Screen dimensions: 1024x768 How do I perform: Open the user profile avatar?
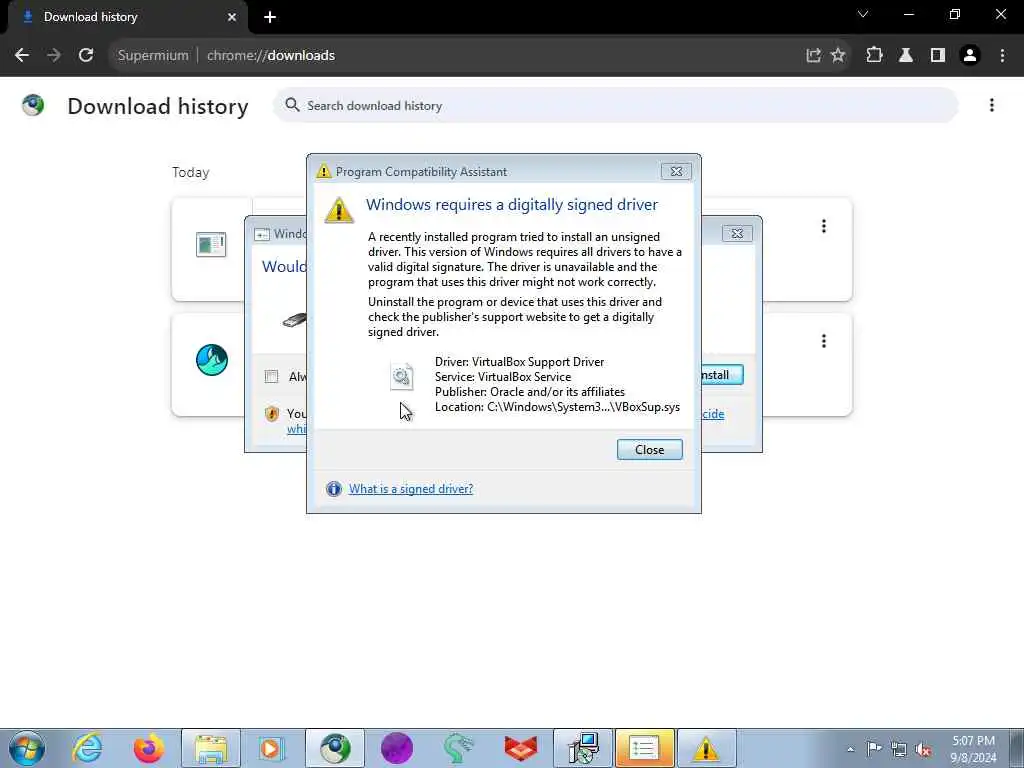970,56
